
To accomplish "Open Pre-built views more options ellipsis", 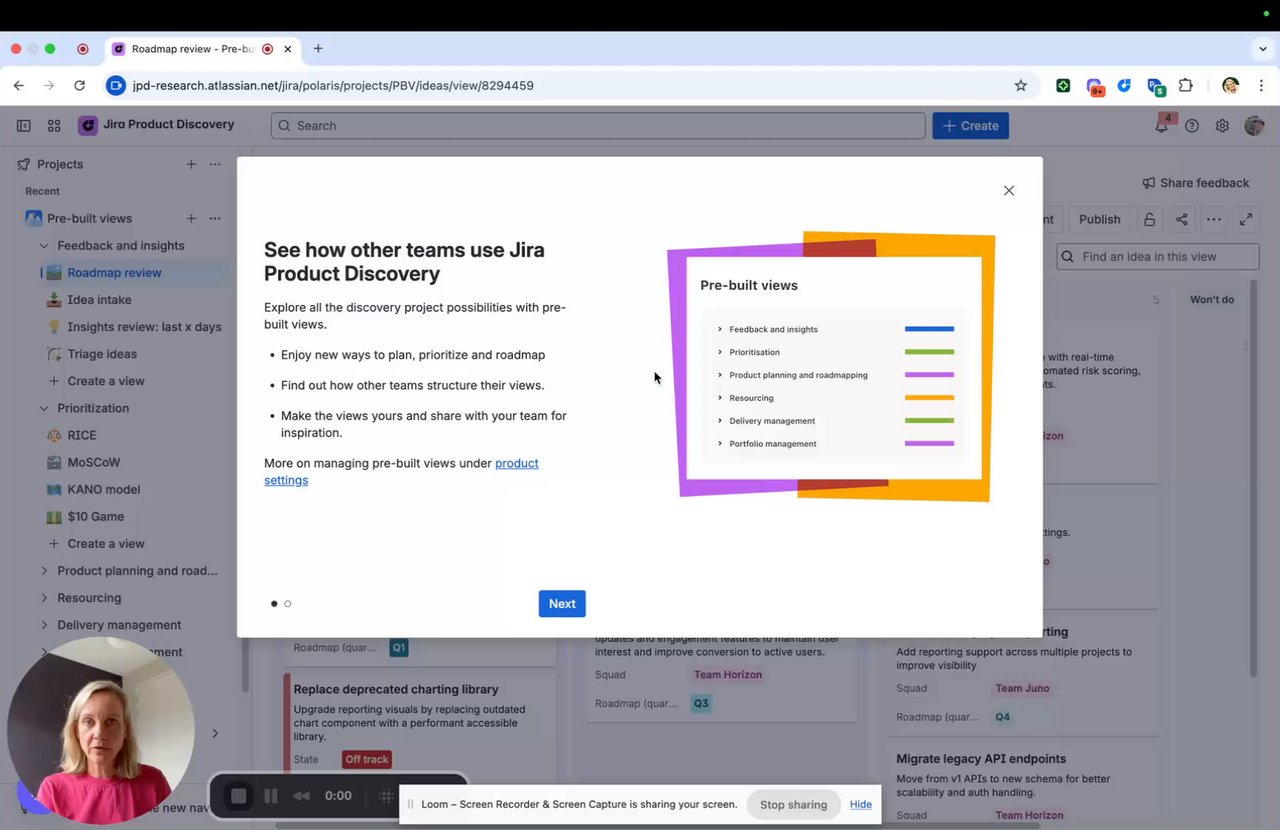I will click(215, 218).
